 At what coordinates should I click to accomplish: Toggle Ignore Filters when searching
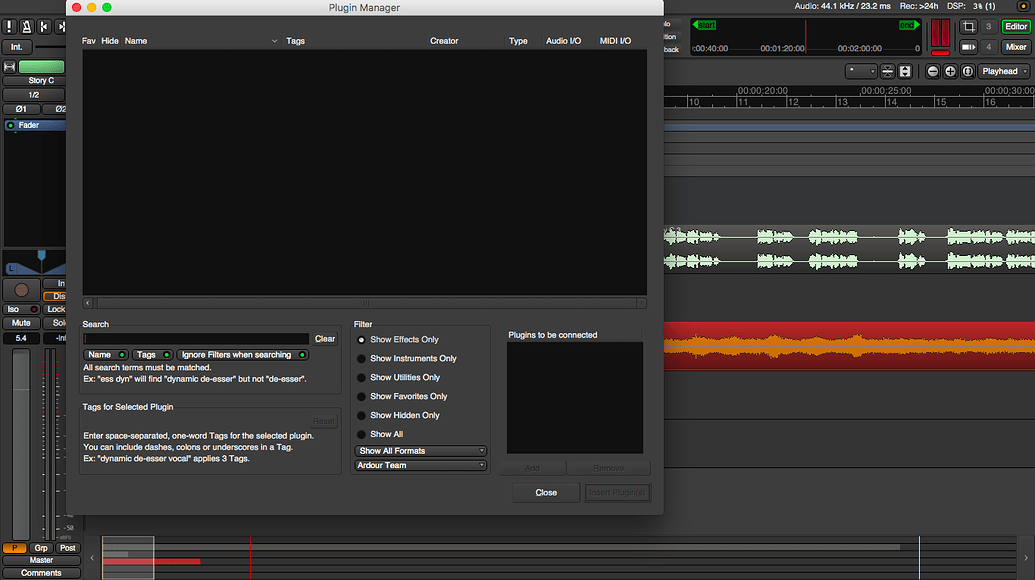point(243,354)
